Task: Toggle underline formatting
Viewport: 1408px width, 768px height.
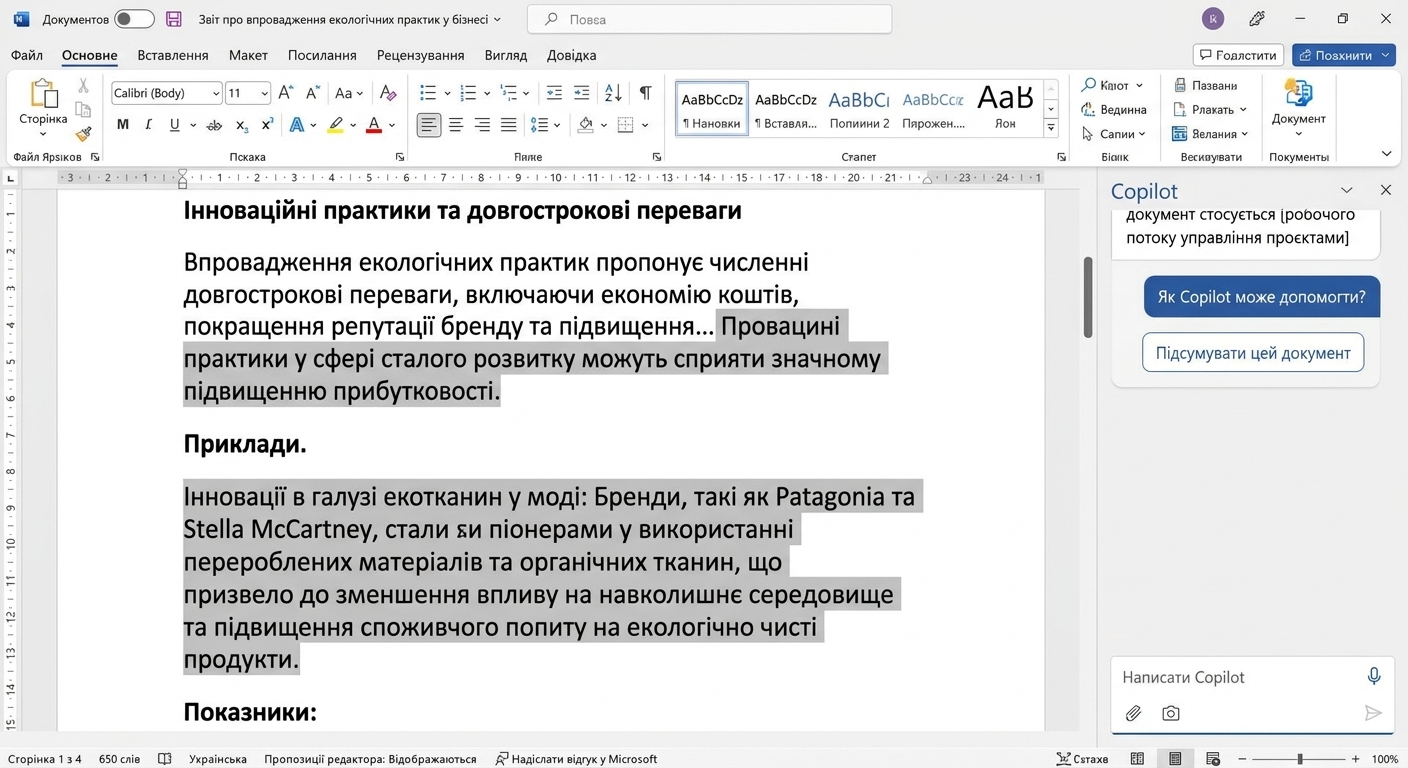Action: 175,125
